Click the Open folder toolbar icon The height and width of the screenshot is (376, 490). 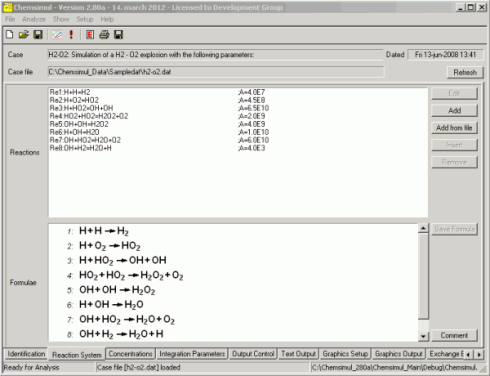[x=23, y=34]
